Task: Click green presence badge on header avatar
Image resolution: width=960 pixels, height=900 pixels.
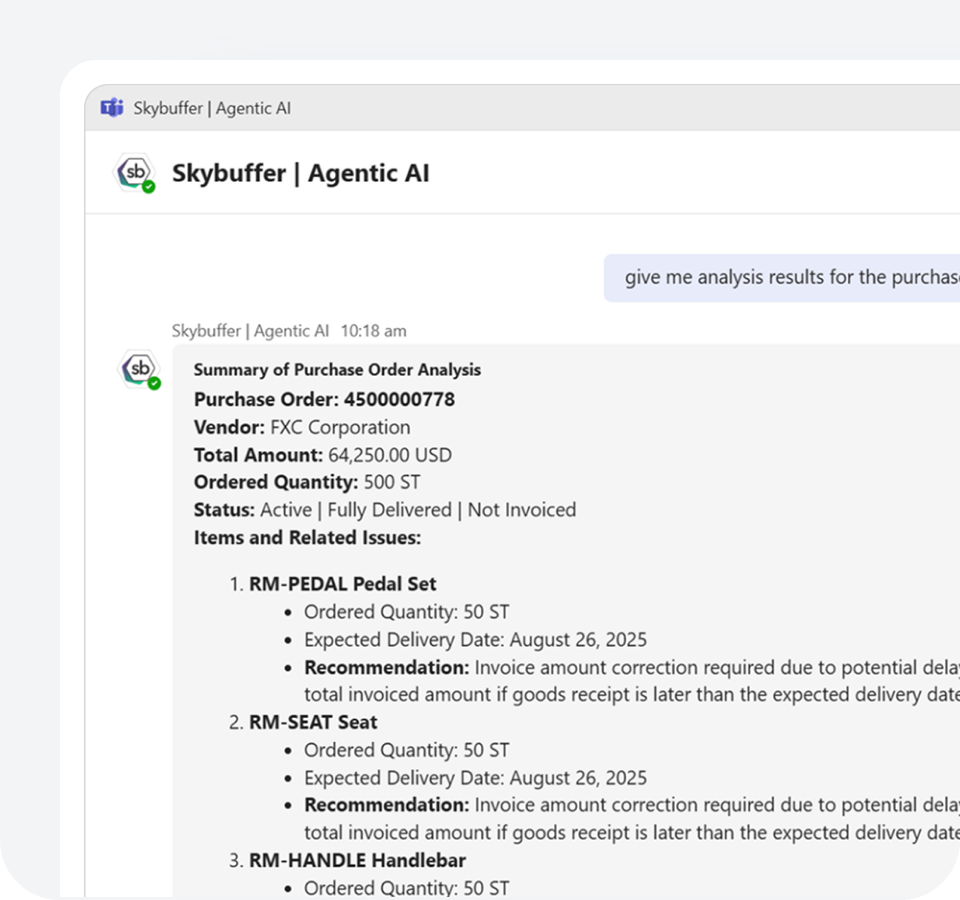Action: [148, 187]
